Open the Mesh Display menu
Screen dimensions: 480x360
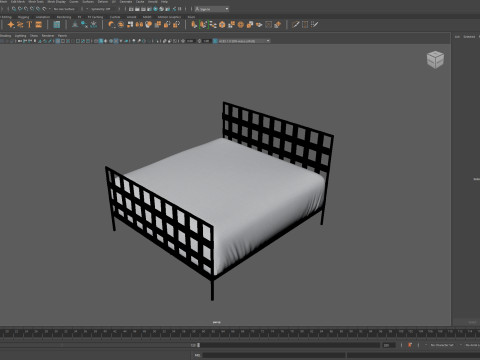[x=56, y=2]
